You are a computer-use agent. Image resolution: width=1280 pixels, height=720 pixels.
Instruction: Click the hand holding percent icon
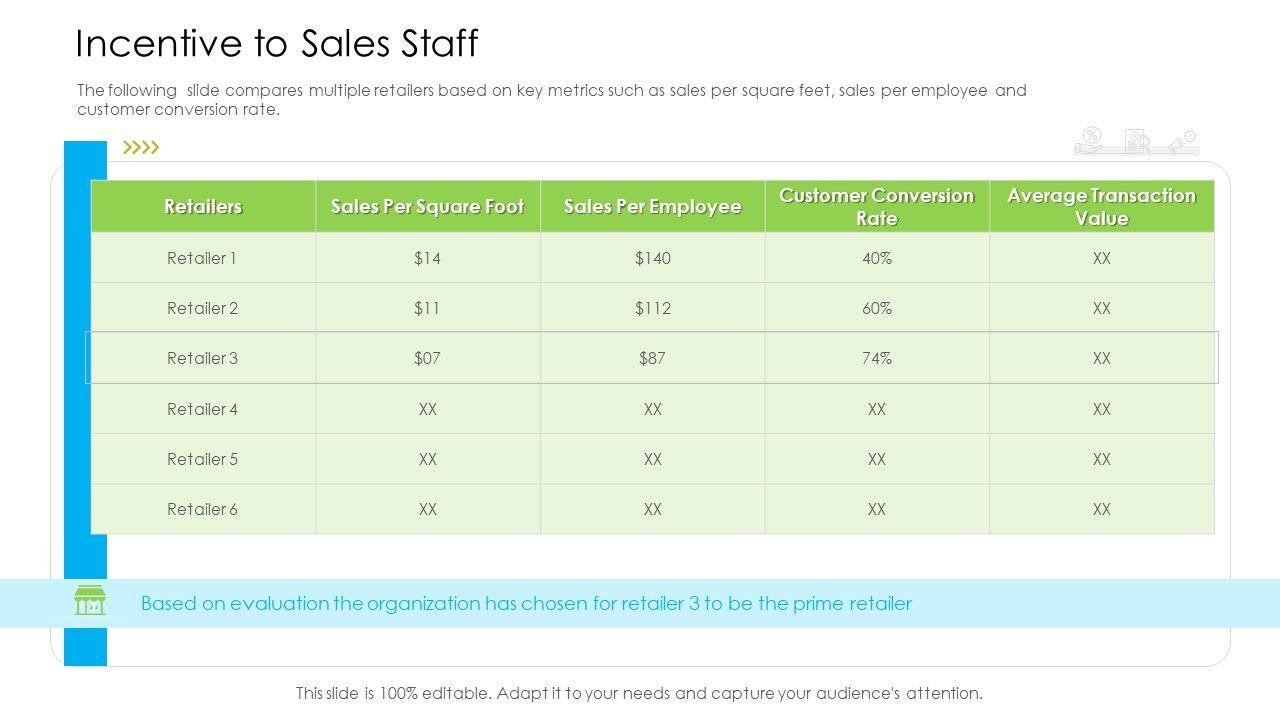(x=1091, y=141)
